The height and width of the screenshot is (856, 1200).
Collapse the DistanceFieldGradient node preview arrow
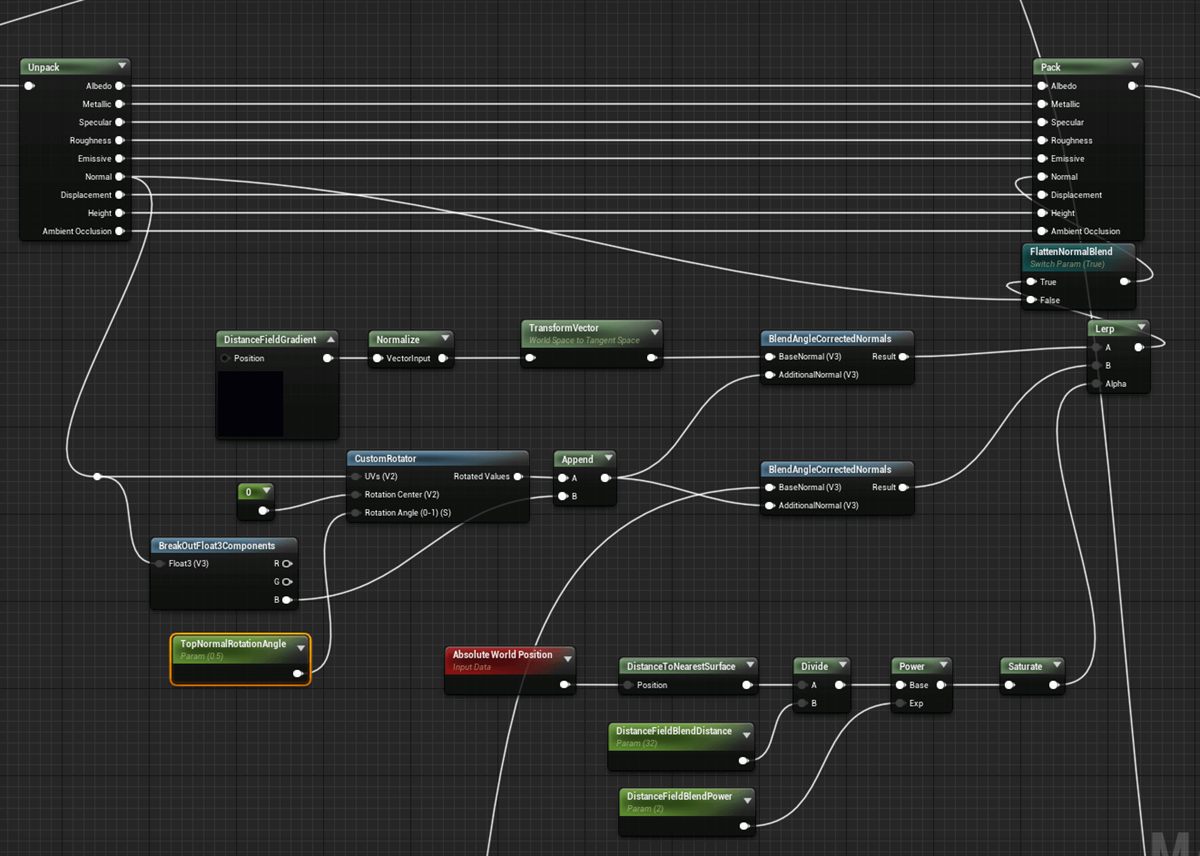329,340
